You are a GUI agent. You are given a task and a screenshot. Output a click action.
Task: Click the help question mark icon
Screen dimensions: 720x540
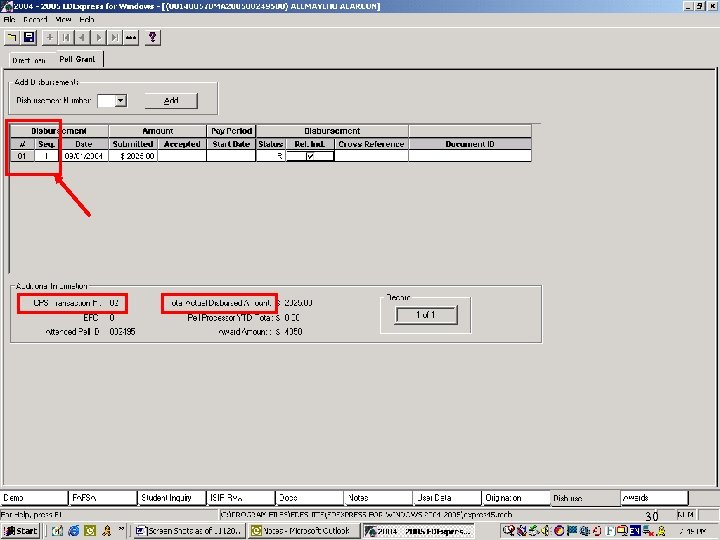152,38
